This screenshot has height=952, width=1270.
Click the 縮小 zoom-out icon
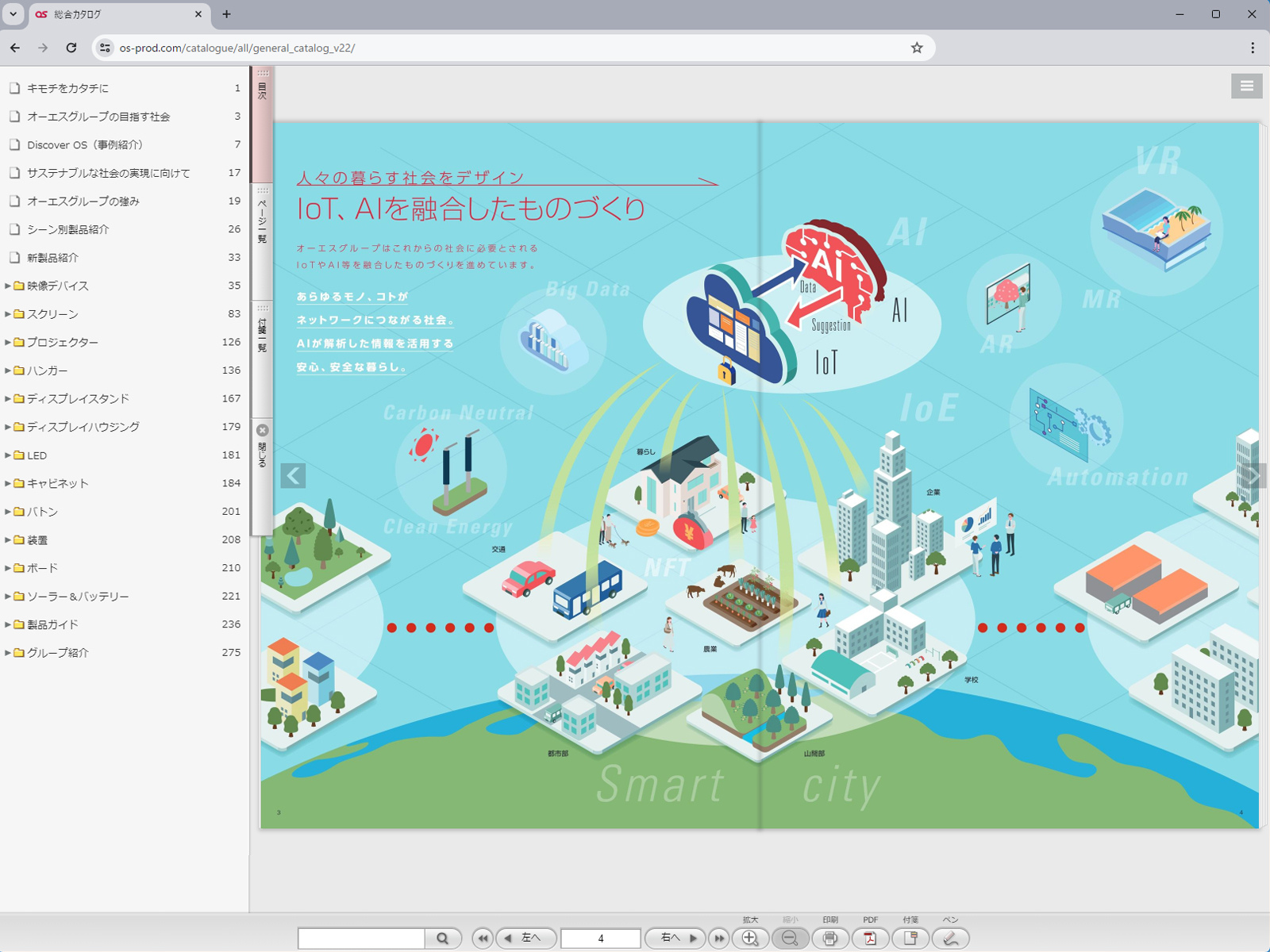click(790, 939)
